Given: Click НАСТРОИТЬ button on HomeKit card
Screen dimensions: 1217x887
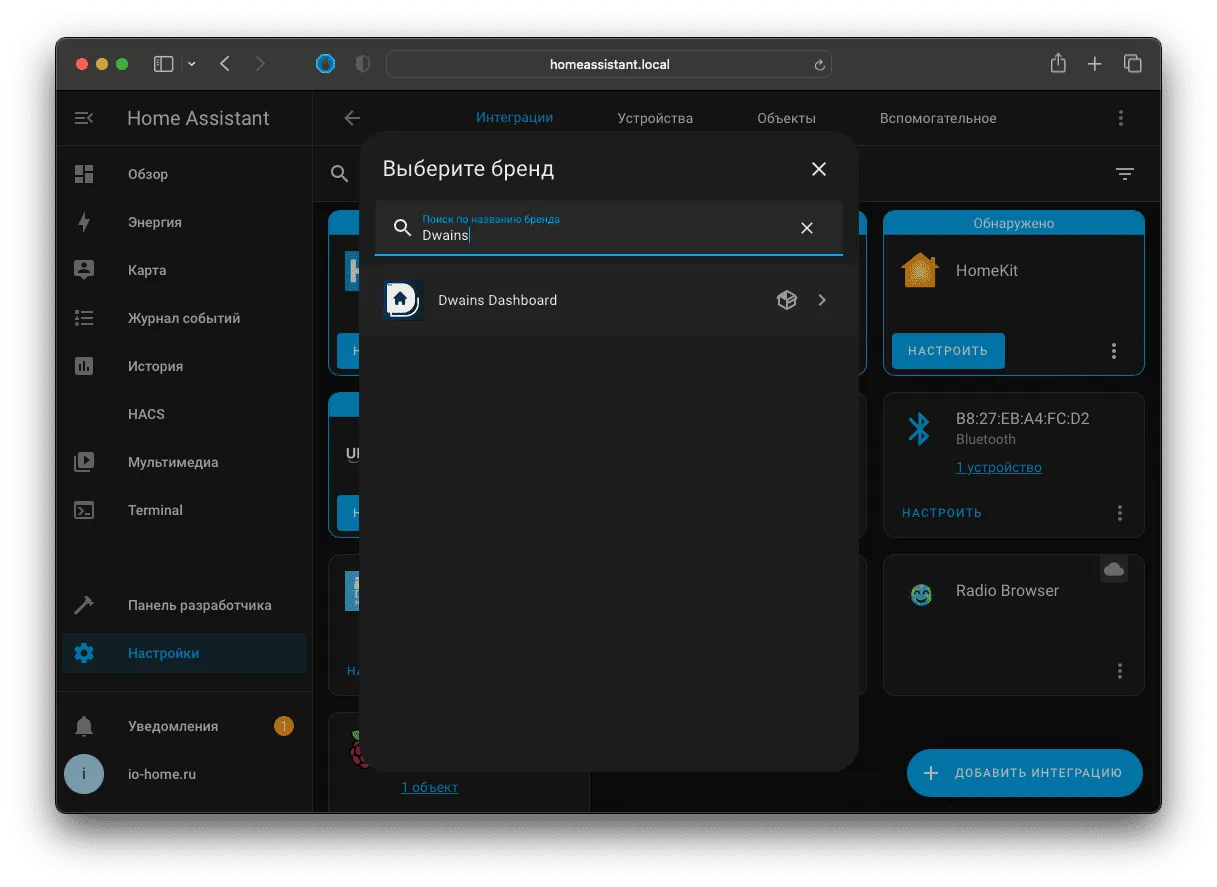Looking at the screenshot, I should click(x=948, y=351).
